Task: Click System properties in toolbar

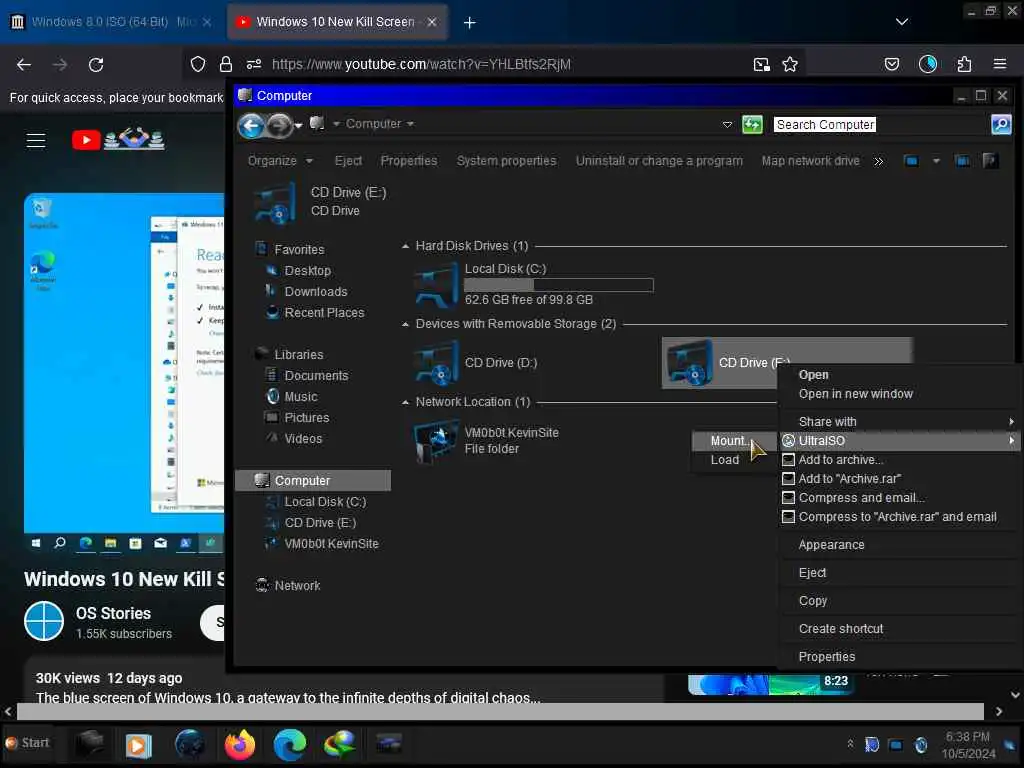Action: coord(506,161)
